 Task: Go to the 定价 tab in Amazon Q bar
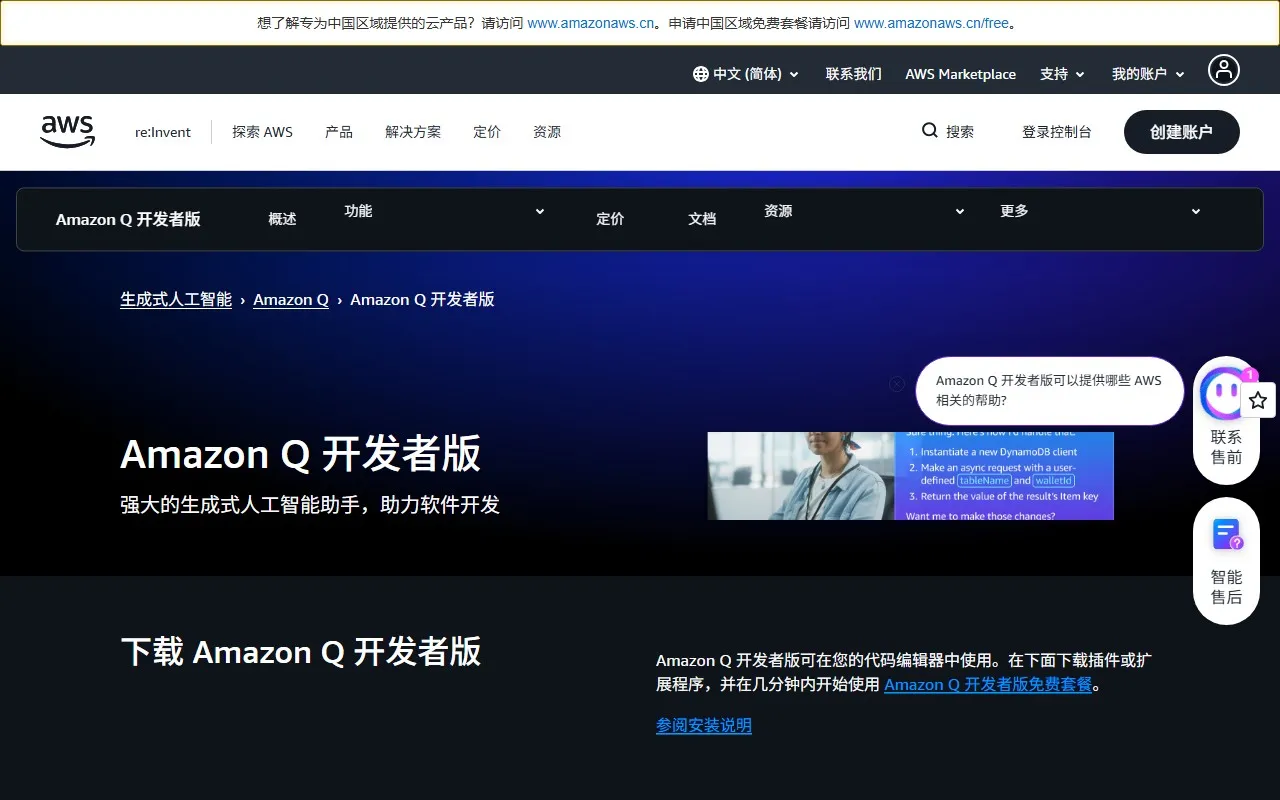[610, 219]
